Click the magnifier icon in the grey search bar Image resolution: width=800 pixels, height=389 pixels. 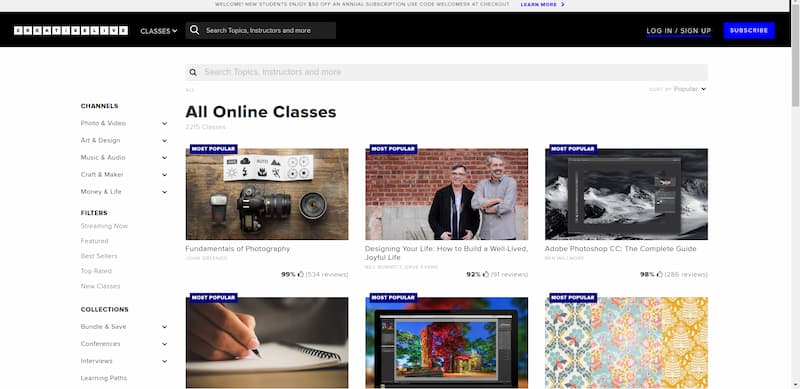pyautogui.click(x=193, y=72)
